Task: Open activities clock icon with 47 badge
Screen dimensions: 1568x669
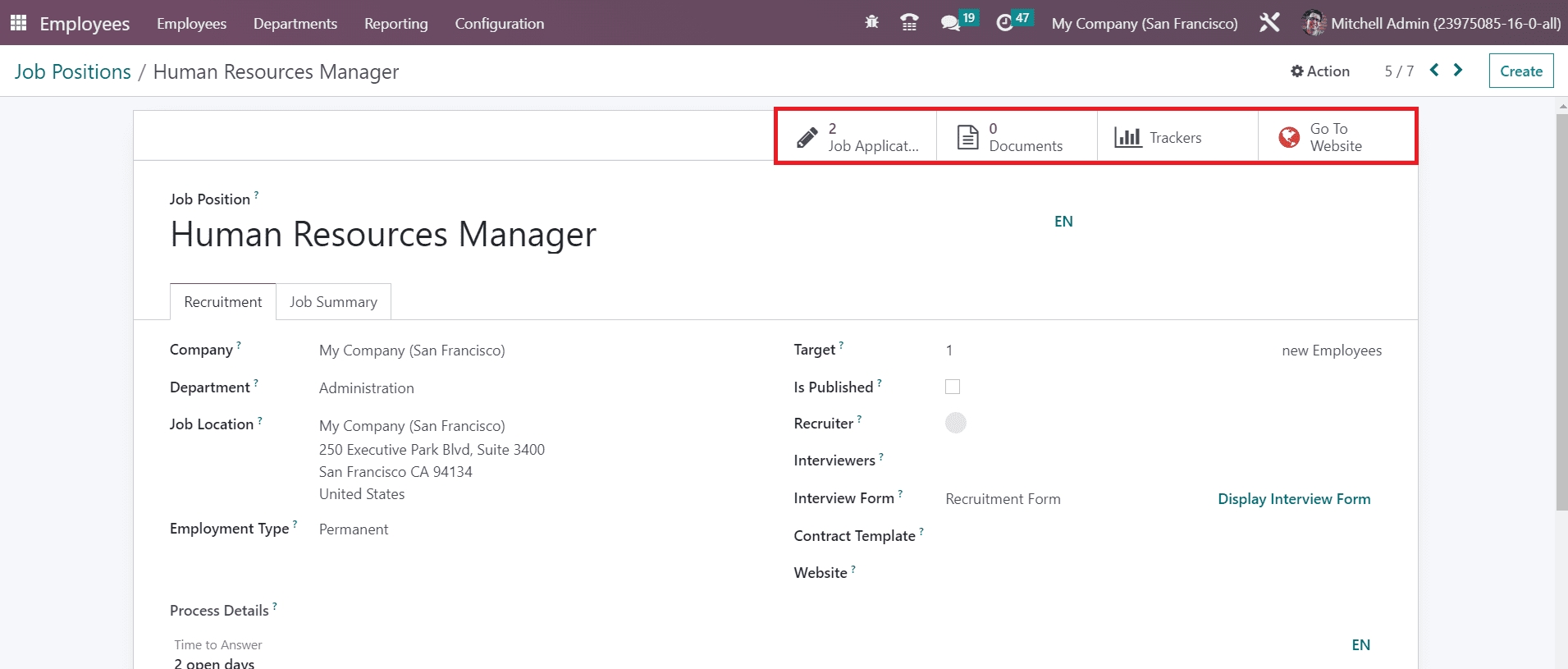Action: click(1005, 23)
